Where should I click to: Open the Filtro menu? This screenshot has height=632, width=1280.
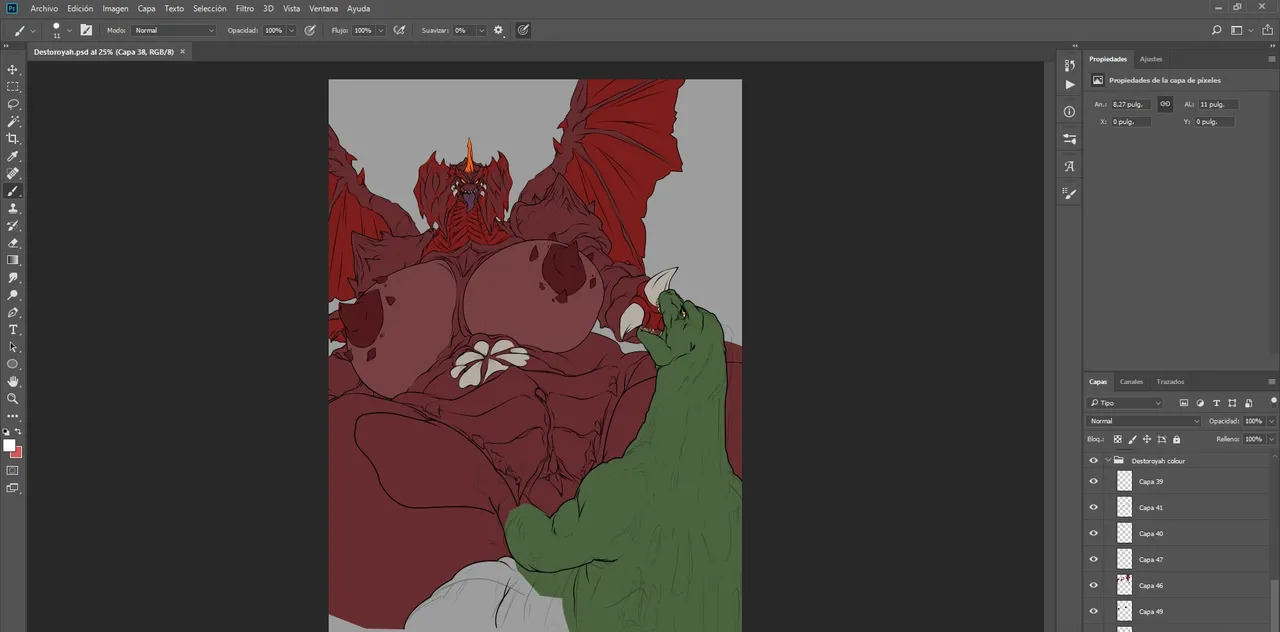245,8
